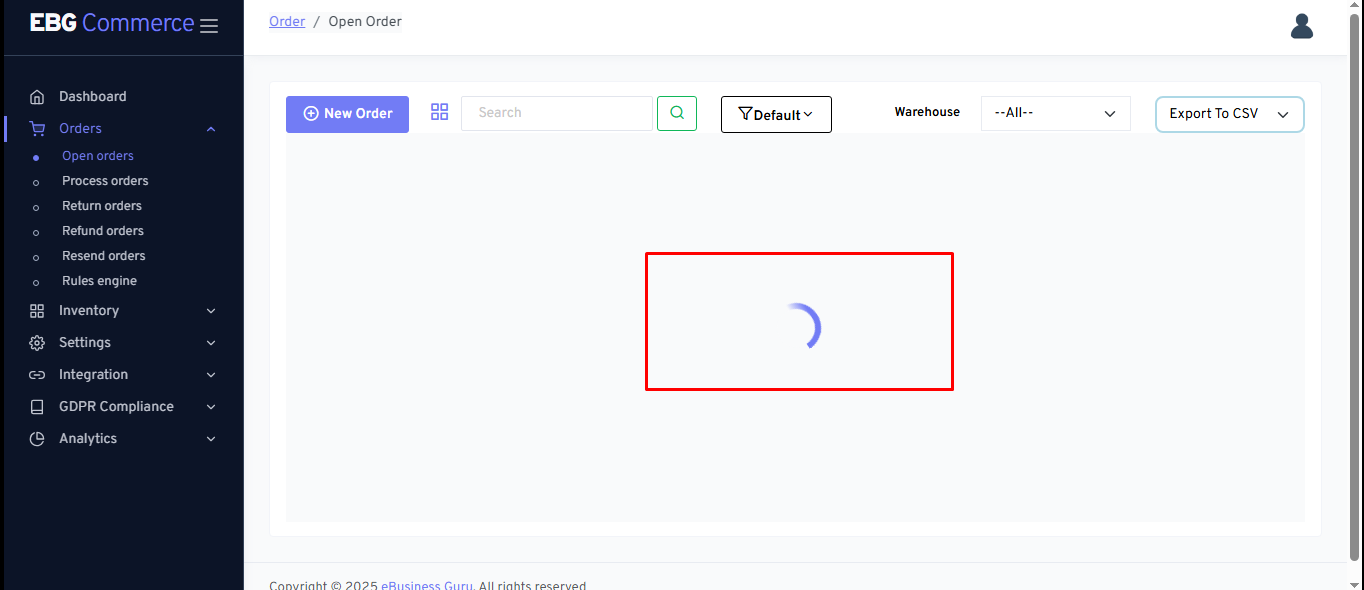
Task: Open the Default filter dropdown
Action: 776,114
